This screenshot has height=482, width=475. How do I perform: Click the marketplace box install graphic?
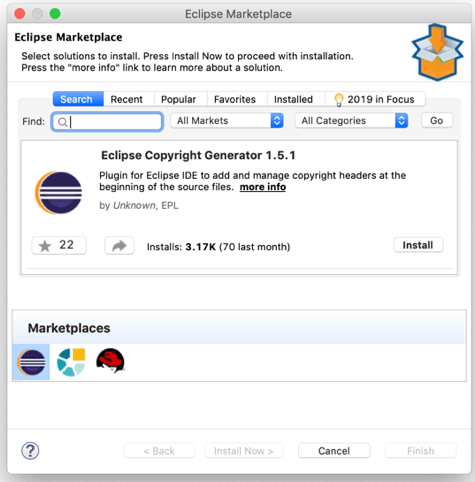[437, 52]
